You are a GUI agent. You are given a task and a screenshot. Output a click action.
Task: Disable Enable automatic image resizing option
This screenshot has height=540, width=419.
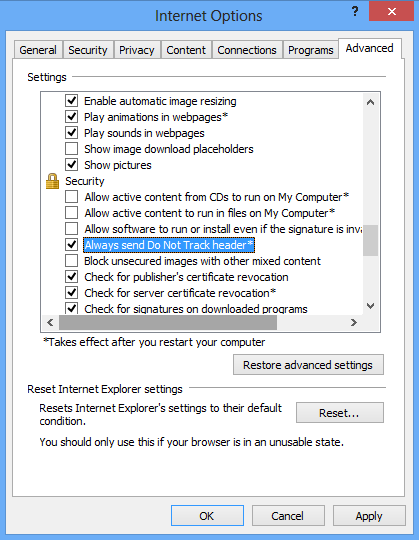(x=72, y=101)
